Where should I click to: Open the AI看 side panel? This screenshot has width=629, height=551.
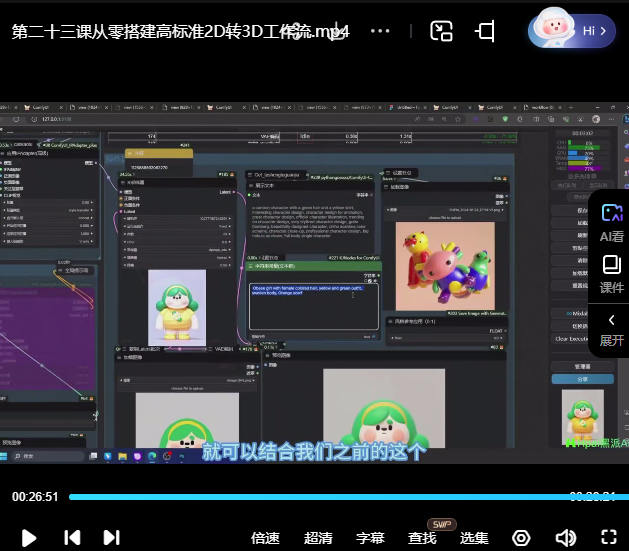[x=611, y=221]
